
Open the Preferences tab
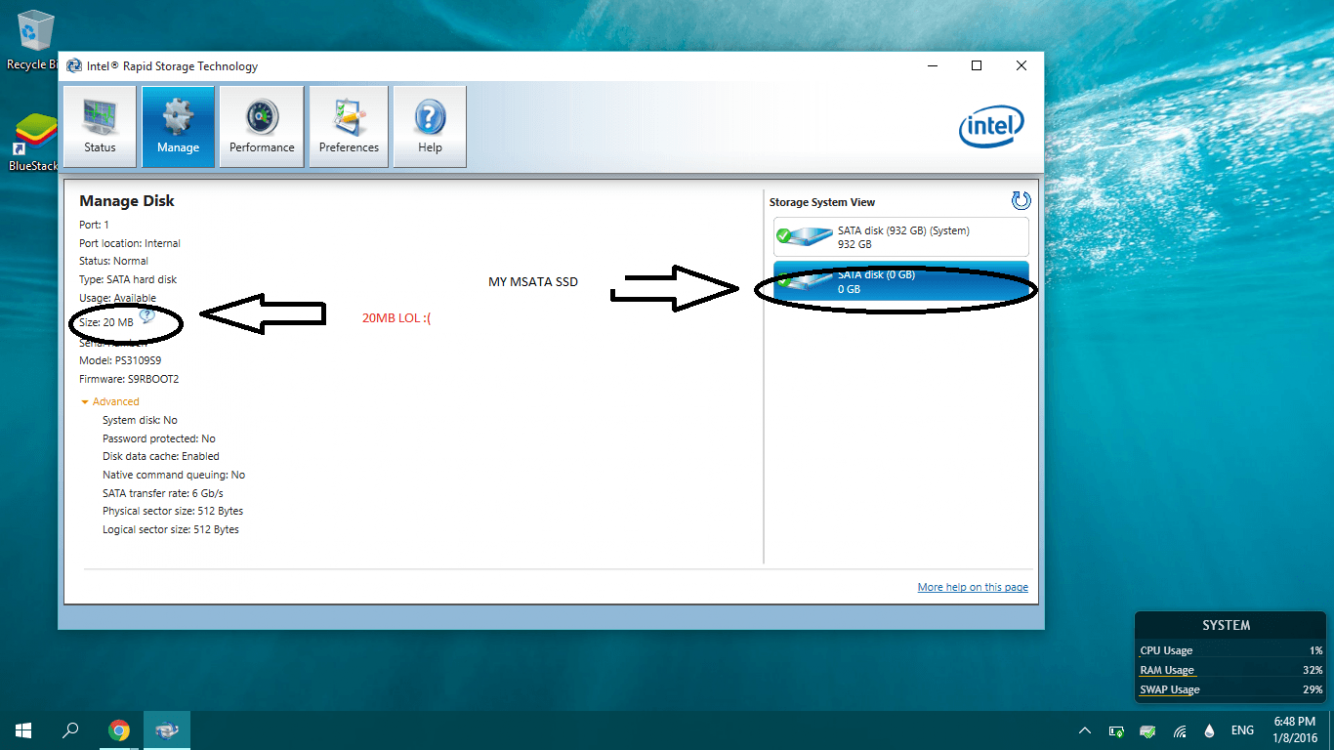[x=349, y=126]
